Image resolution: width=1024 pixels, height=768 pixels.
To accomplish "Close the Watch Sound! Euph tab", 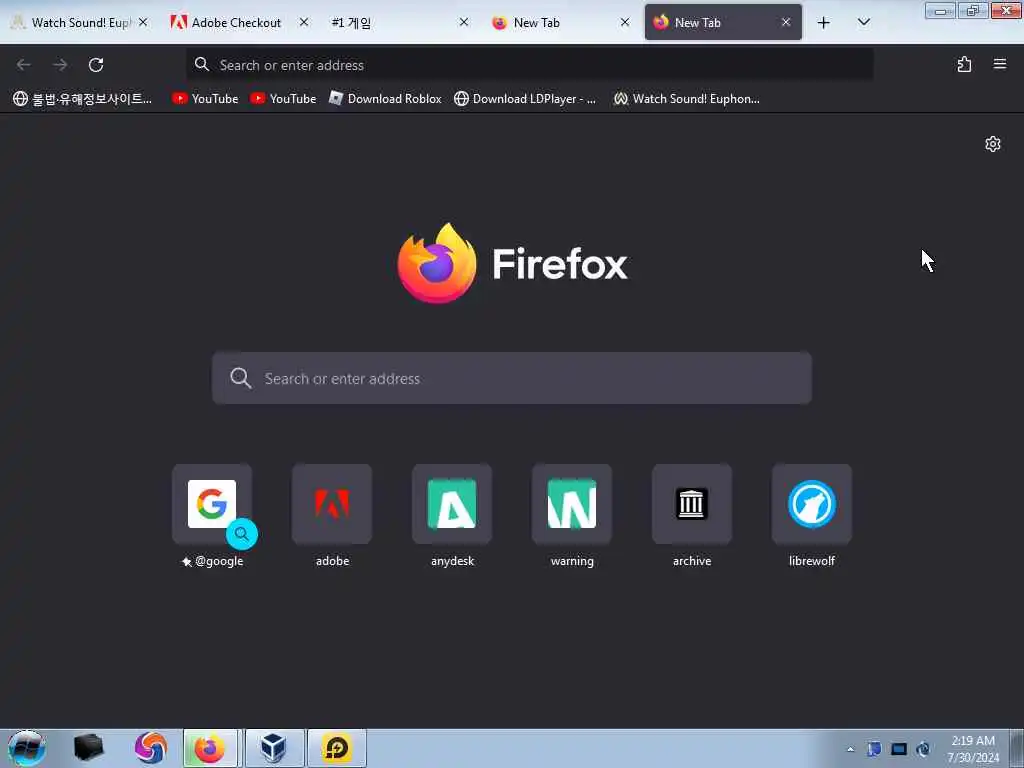I will point(143,22).
